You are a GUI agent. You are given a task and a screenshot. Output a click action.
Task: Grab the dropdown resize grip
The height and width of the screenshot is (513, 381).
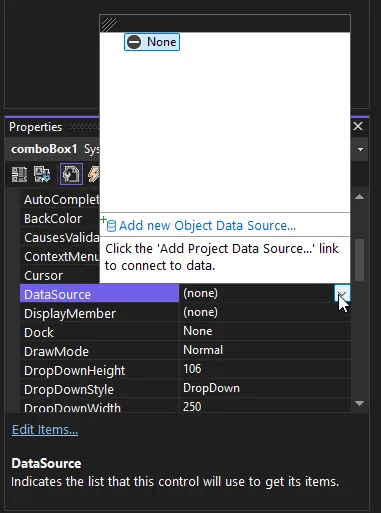(x=109, y=24)
